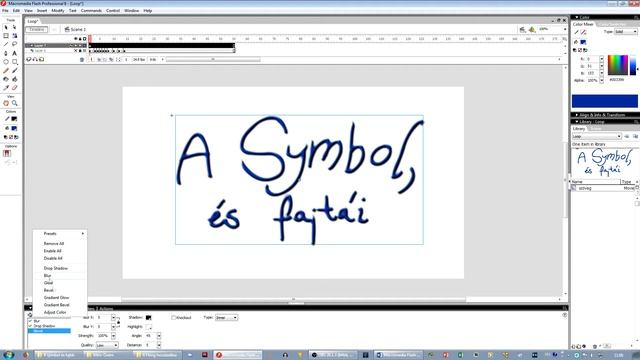Click the toolbox fill color swatch
The image size is (640, 360).
point(14,128)
